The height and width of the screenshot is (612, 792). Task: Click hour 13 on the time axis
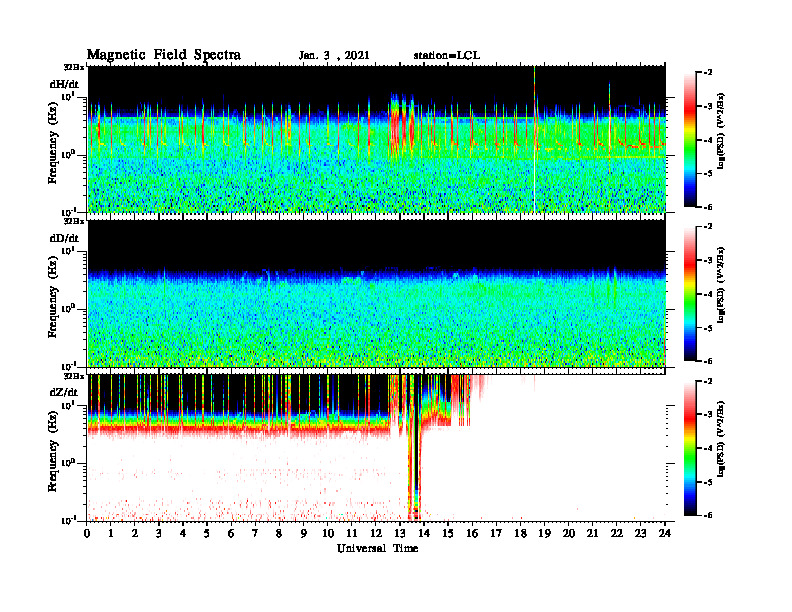pos(400,533)
